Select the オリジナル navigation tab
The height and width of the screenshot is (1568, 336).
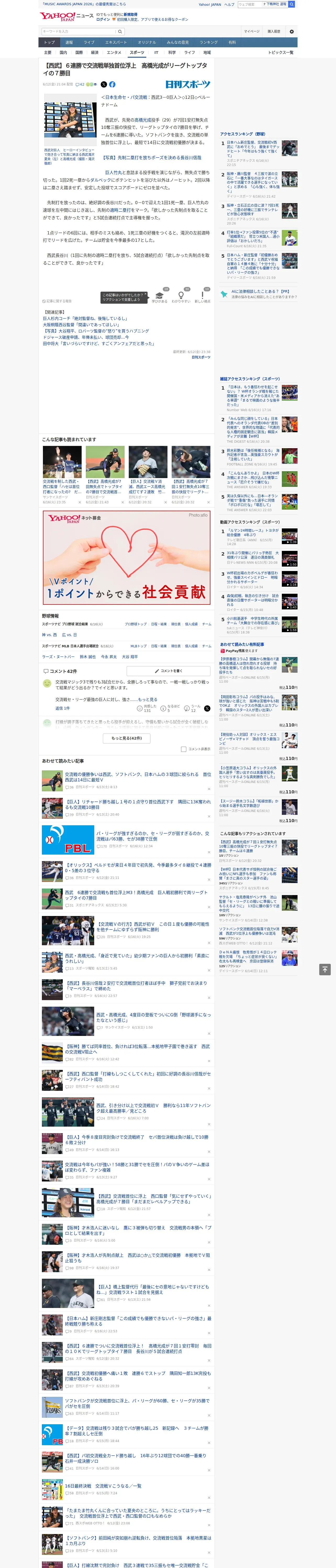147,43
